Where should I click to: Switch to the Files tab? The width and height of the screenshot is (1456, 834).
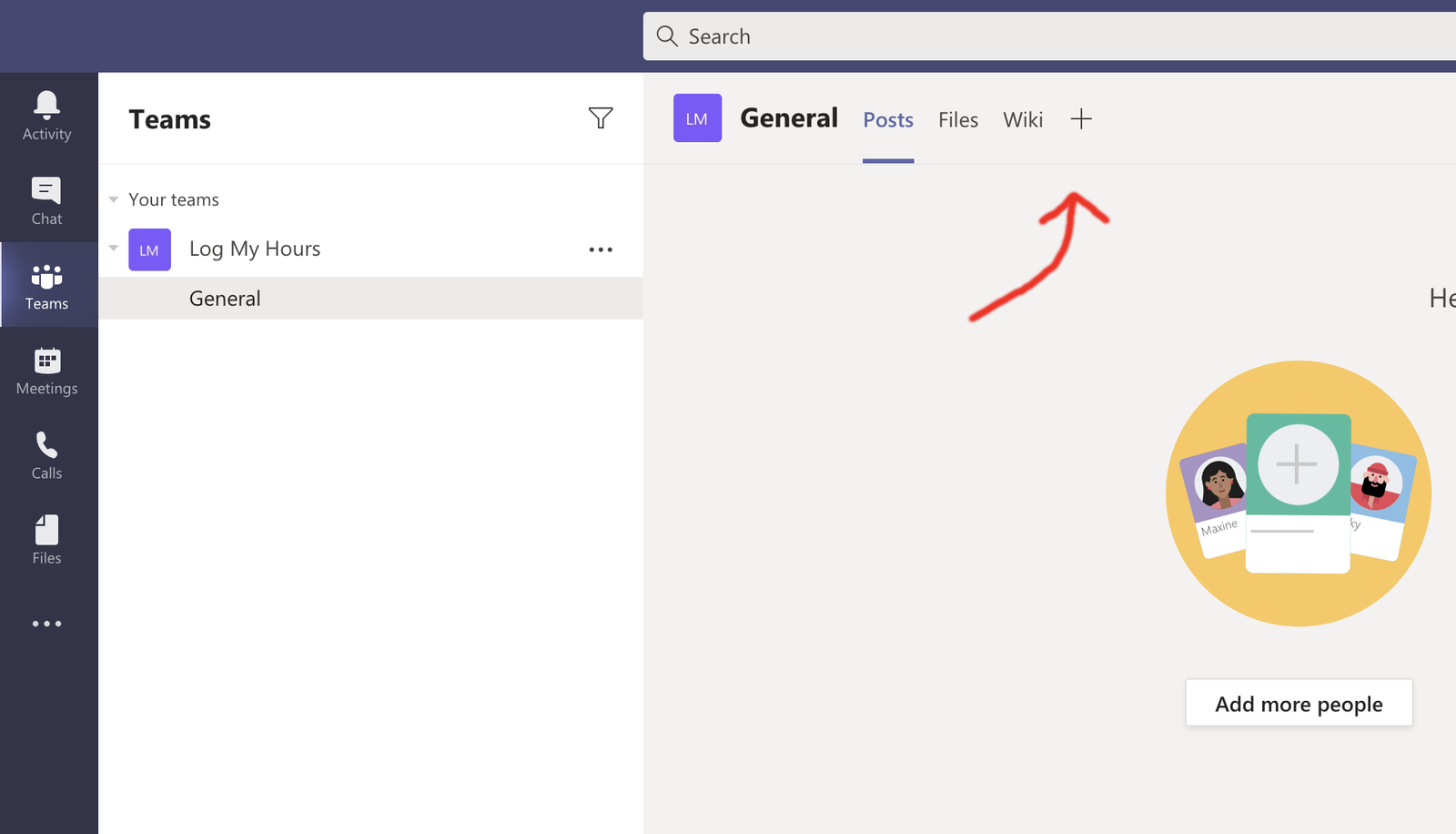(958, 120)
